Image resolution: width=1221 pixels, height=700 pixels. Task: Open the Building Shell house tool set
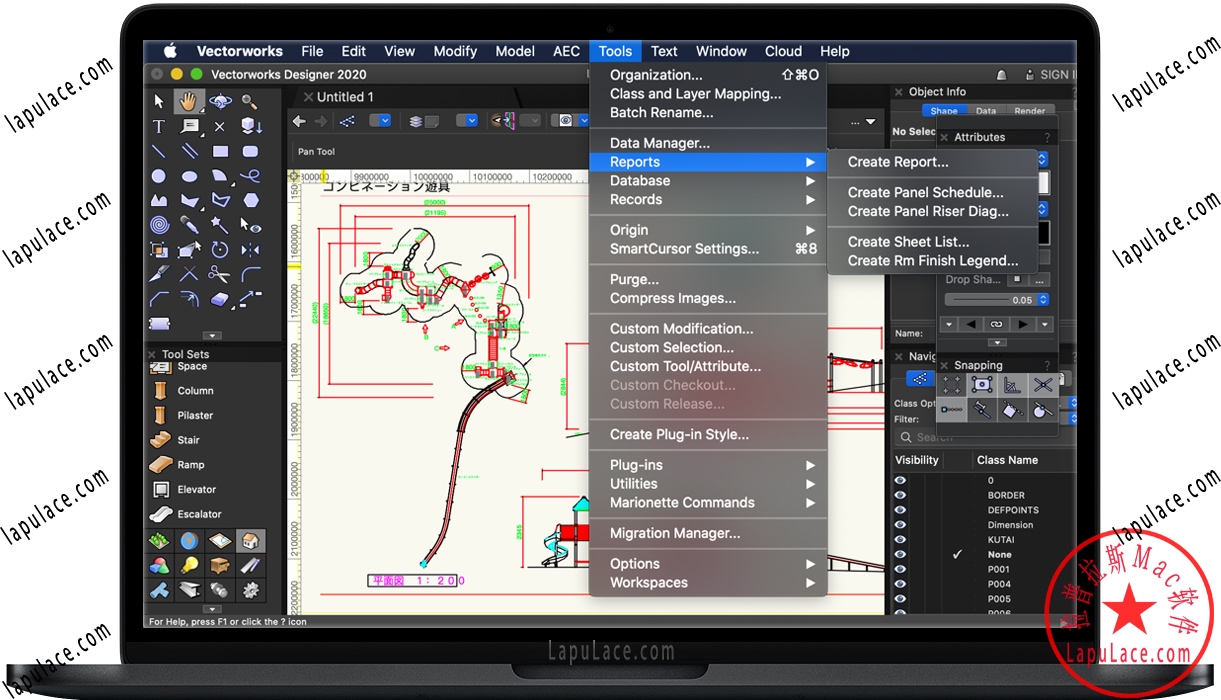coord(251,541)
